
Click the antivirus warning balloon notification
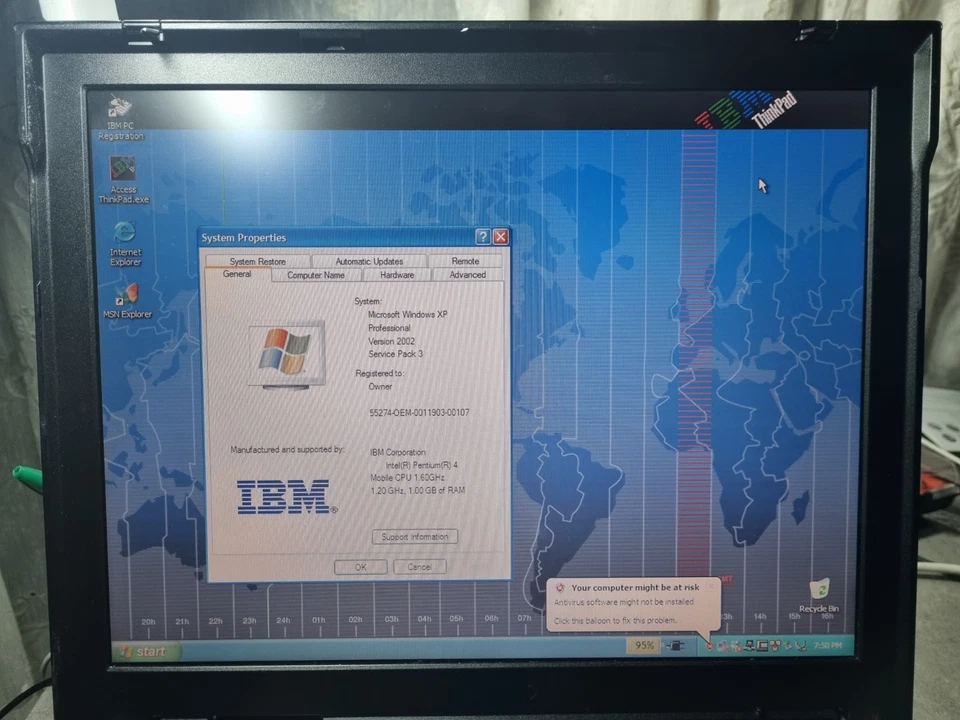click(x=628, y=605)
